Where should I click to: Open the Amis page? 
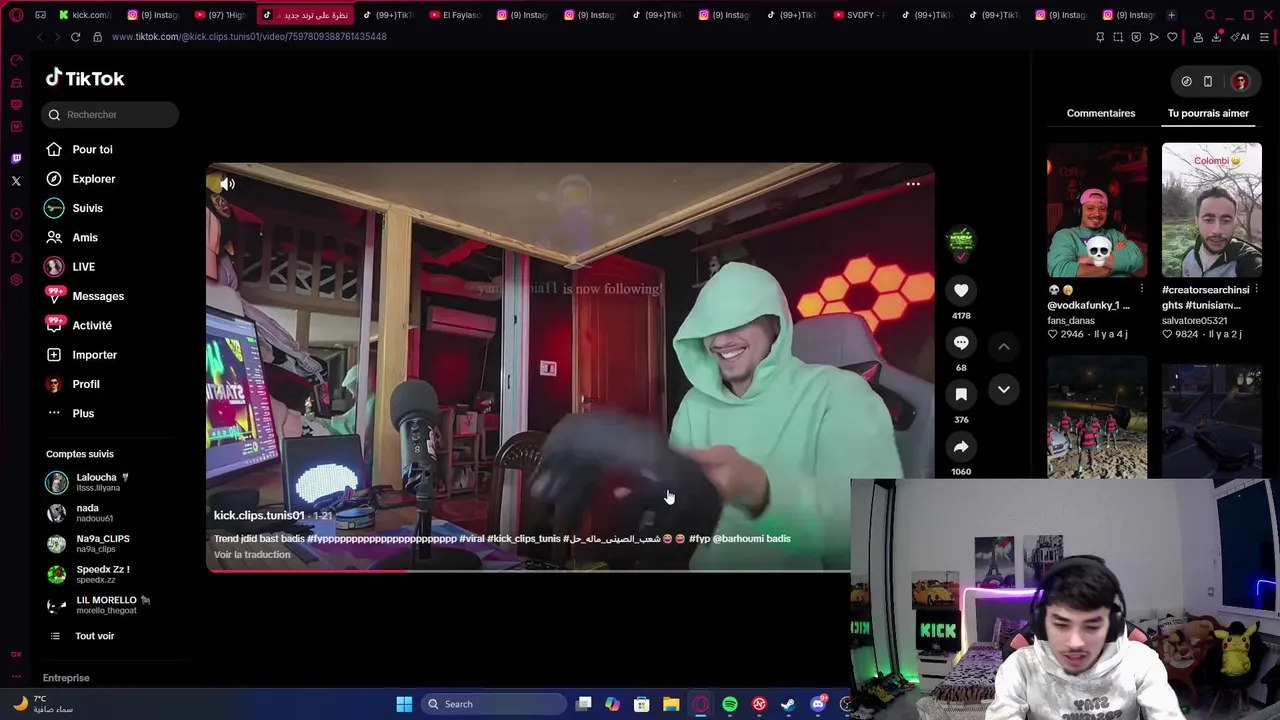click(x=71, y=237)
